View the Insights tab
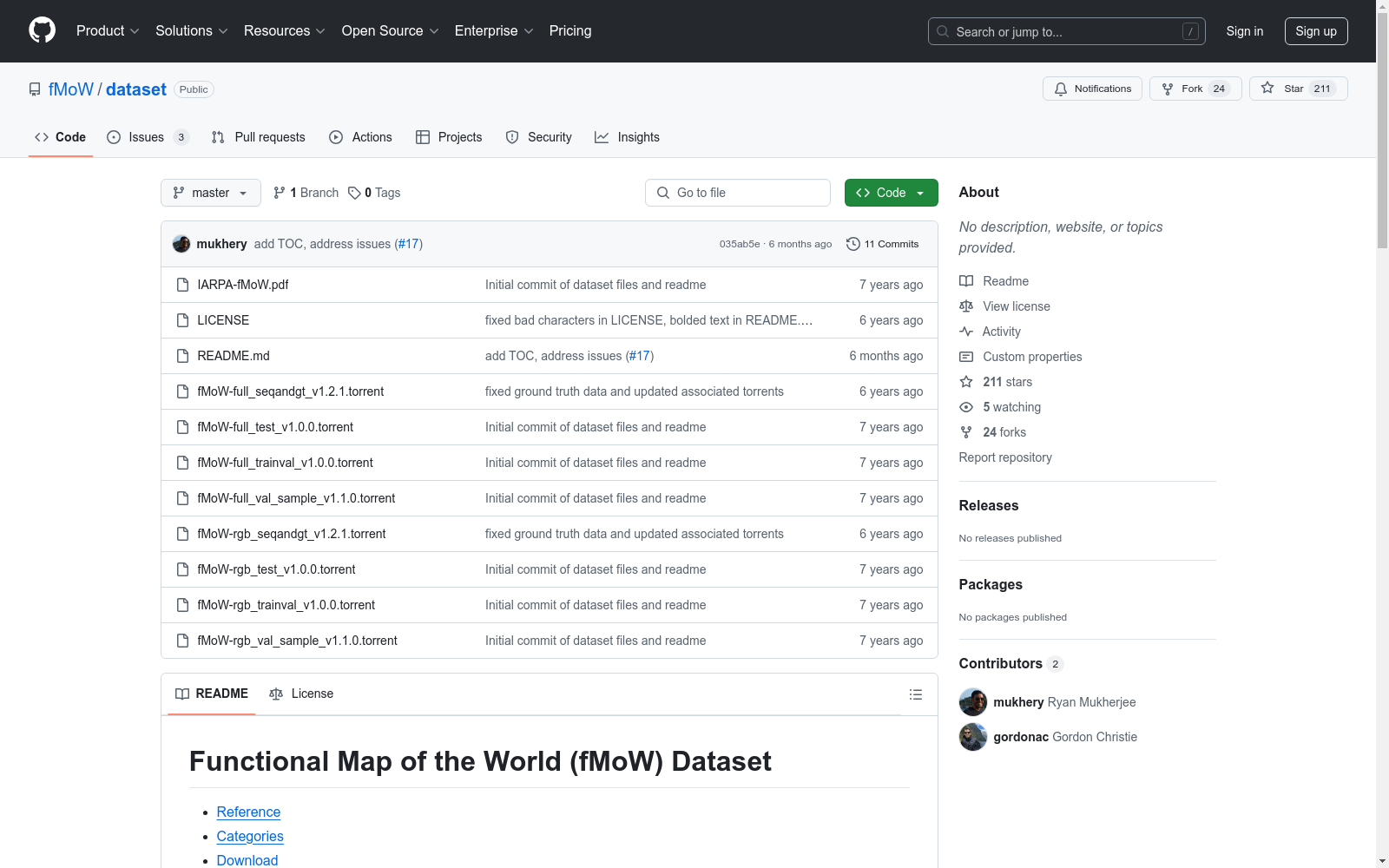This screenshot has width=1389, height=868. point(627,137)
